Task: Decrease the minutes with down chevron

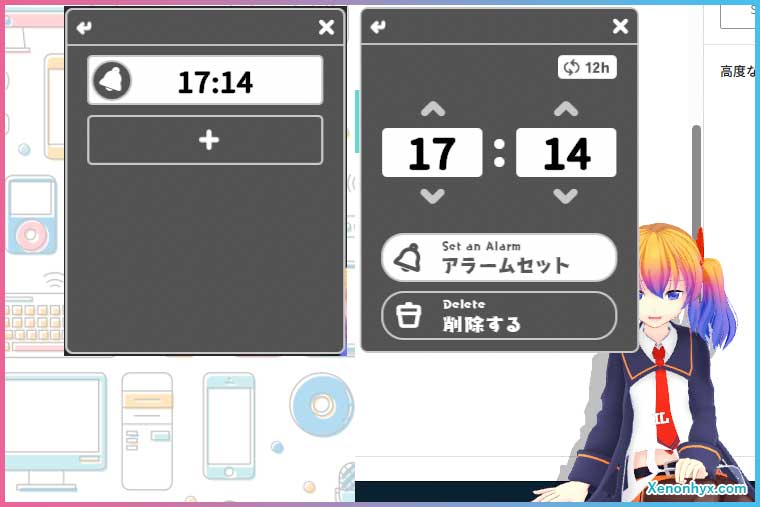Action: coord(566,196)
